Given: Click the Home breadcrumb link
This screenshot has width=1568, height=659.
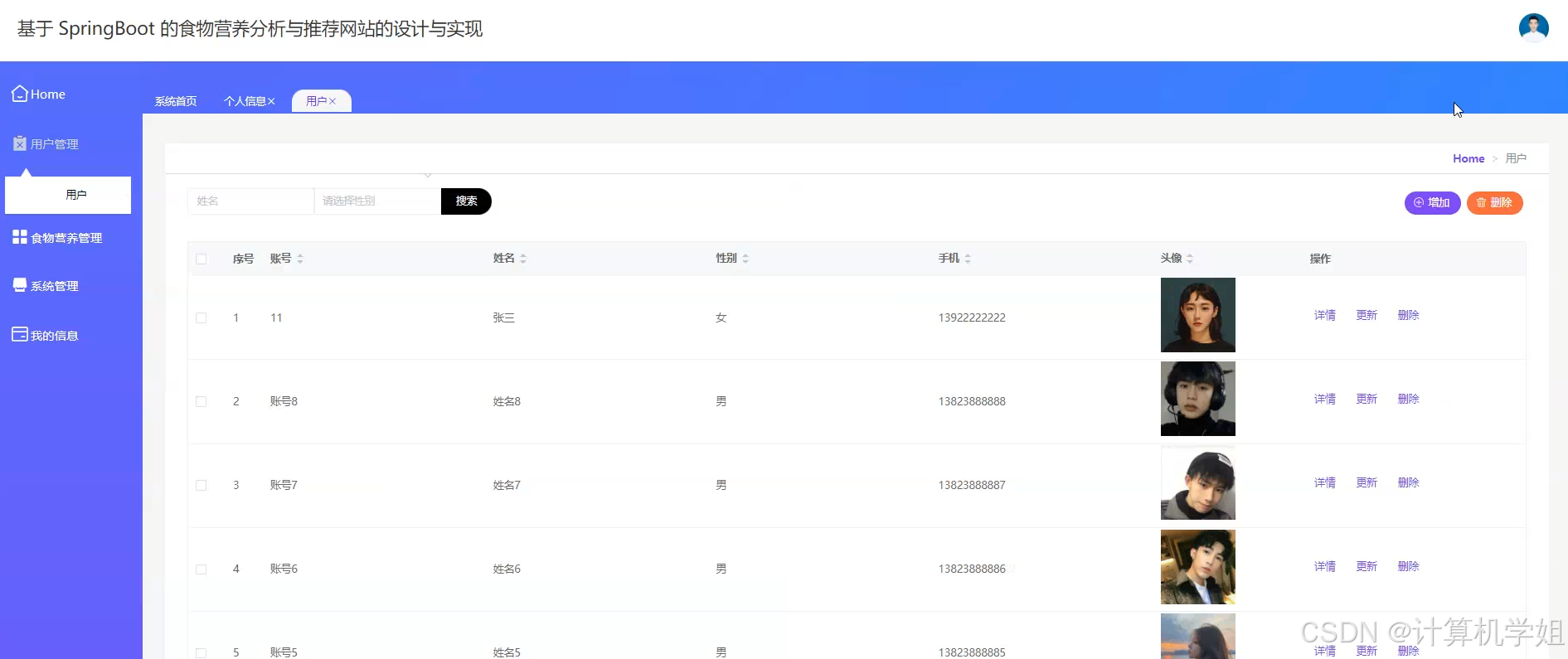Looking at the screenshot, I should 1468,158.
